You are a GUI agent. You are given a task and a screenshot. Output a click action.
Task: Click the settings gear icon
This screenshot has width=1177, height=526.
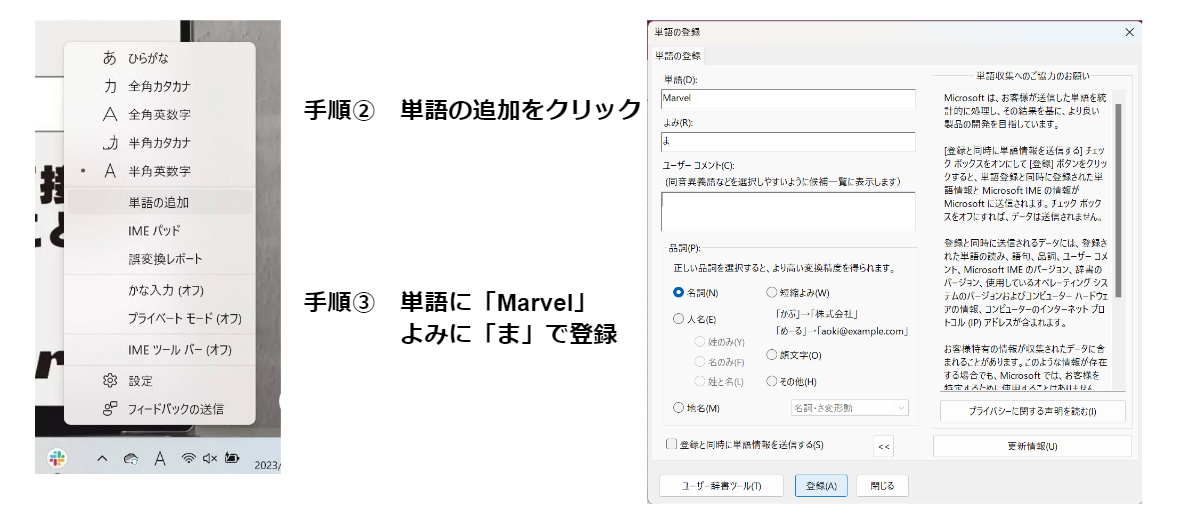pyautogui.click(x=110, y=381)
